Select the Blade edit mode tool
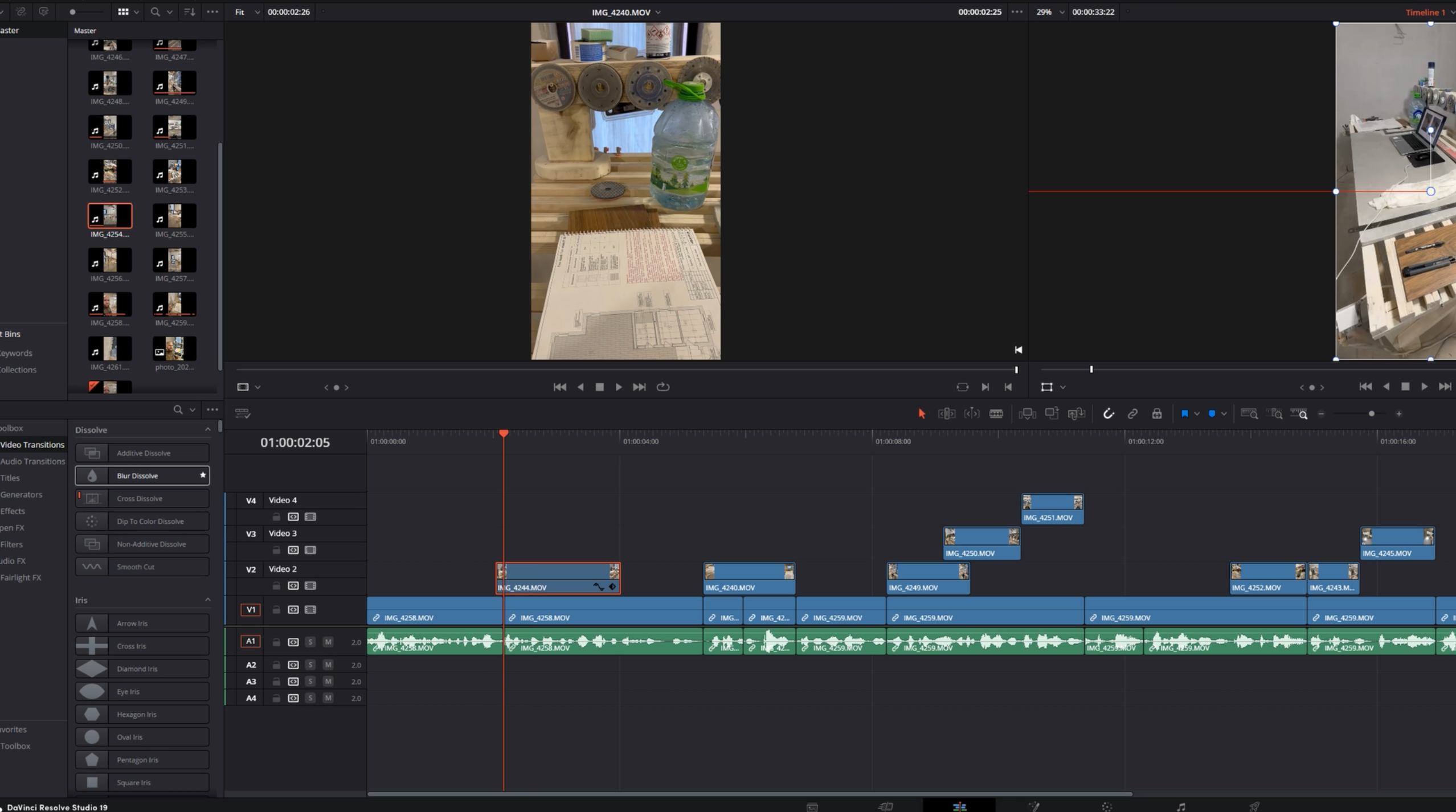This screenshot has width=1456, height=812. 996,414
